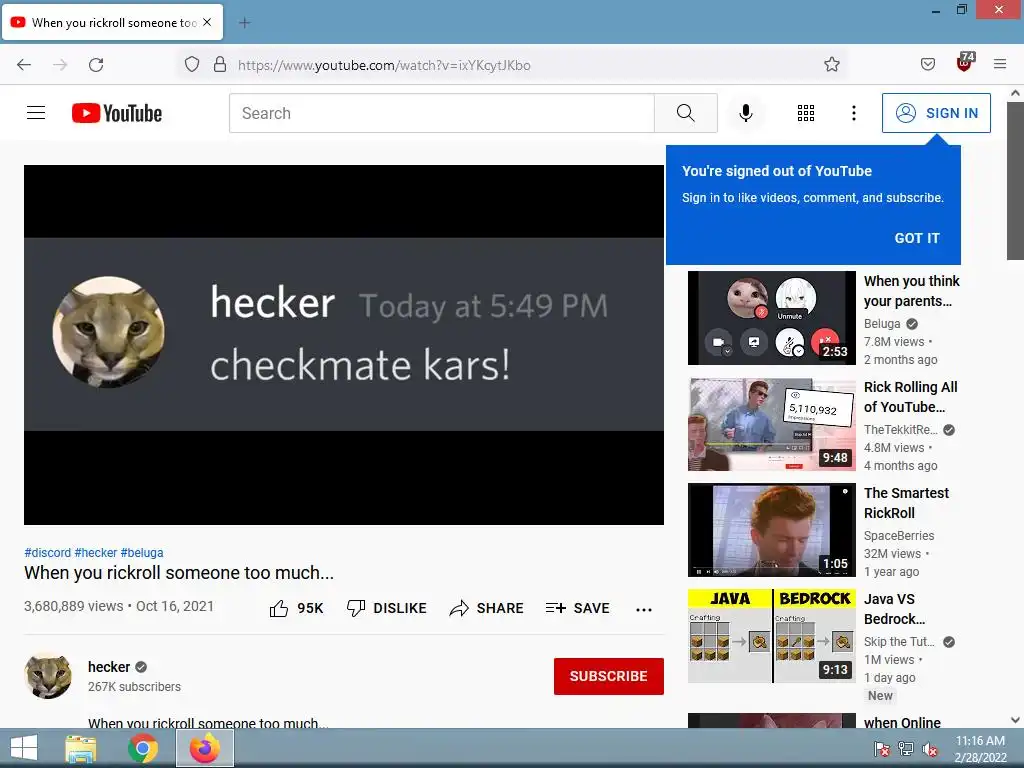Screen dimensions: 1024x768
Task: Click the #hecker hashtag
Action: (x=96, y=552)
